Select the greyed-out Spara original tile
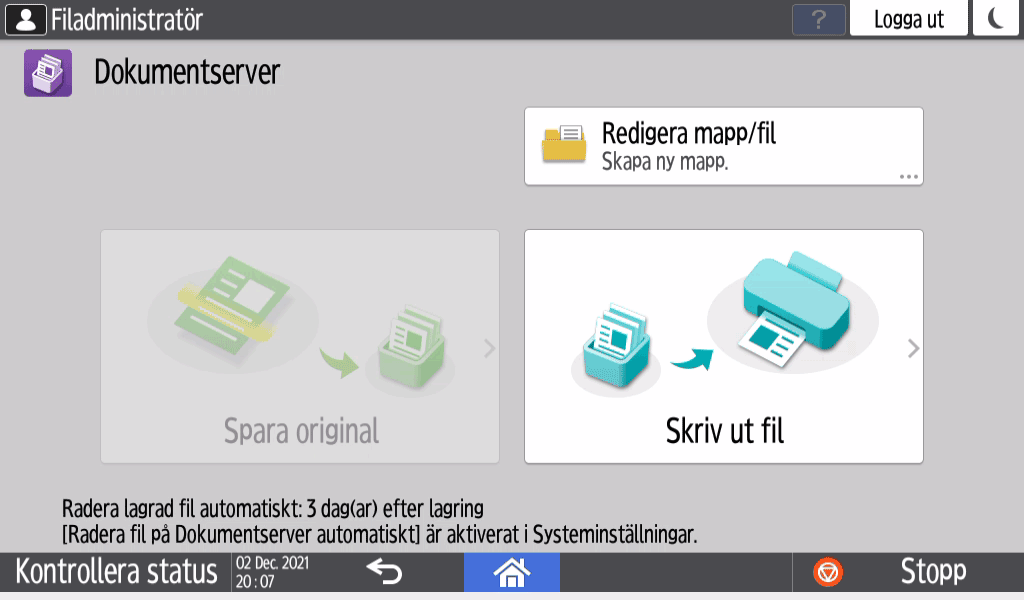The height and width of the screenshot is (600, 1024). [x=300, y=347]
